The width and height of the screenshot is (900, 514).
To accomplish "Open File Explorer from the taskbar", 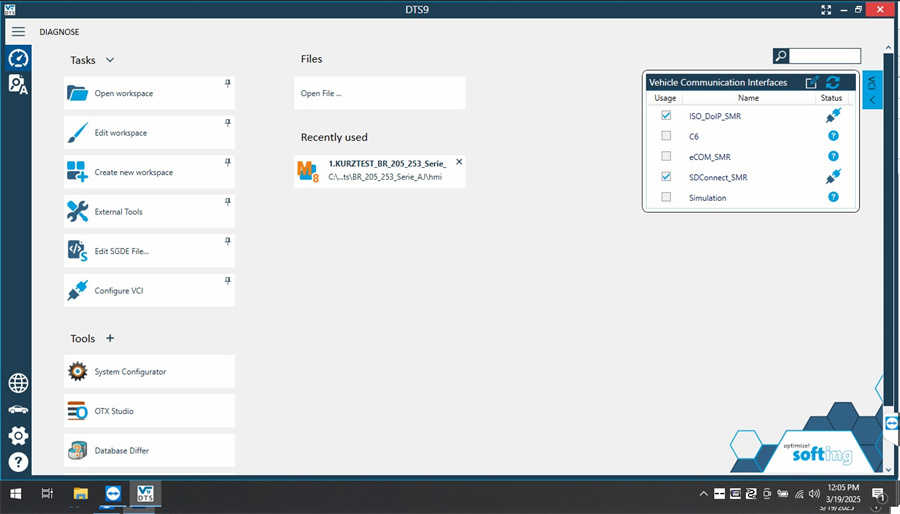I will click(81, 494).
